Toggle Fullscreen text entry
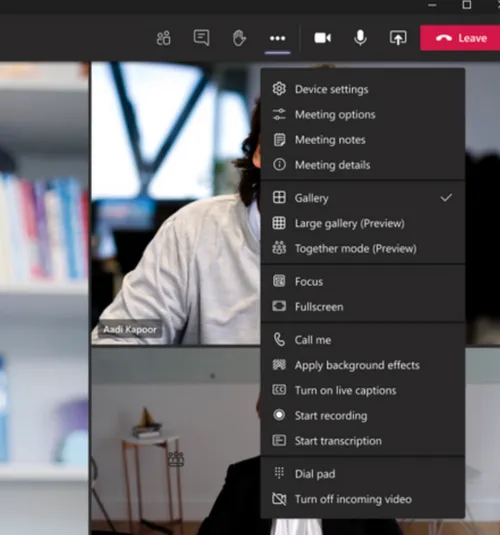Screen dimensions: 500x535 pyautogui.click(x=319, y=307)
